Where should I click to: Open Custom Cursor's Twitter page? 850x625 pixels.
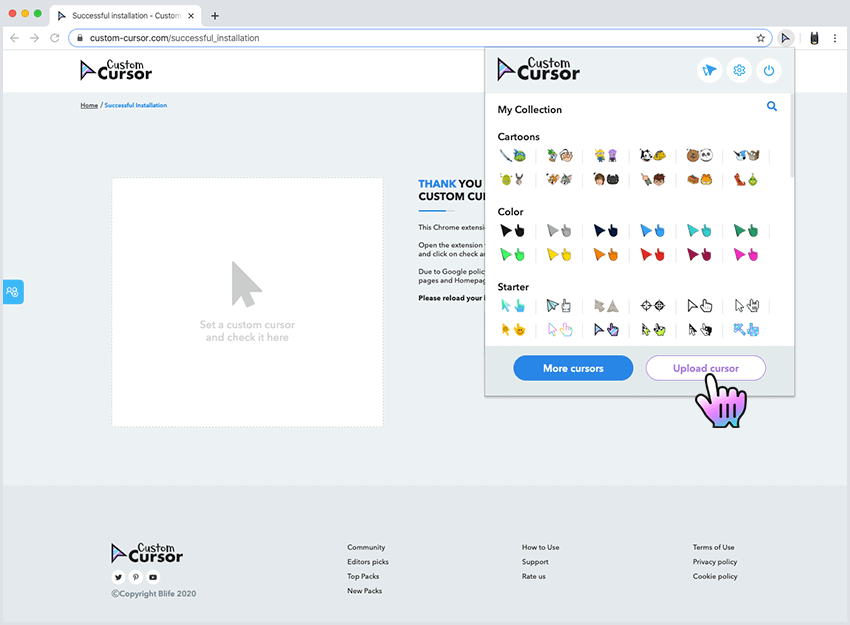(118, 577)
